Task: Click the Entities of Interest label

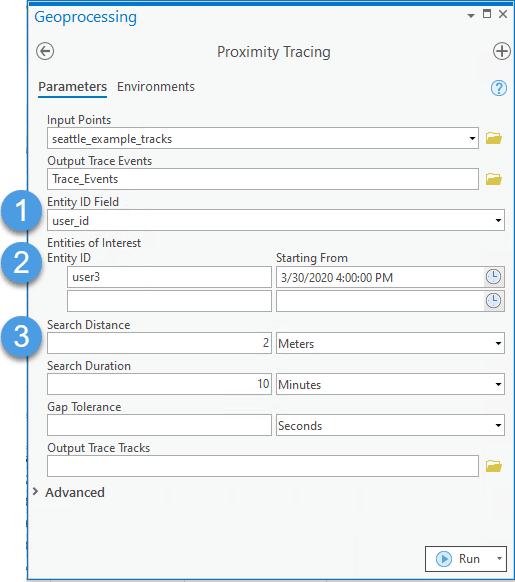Action: click(x=94, y=243)
